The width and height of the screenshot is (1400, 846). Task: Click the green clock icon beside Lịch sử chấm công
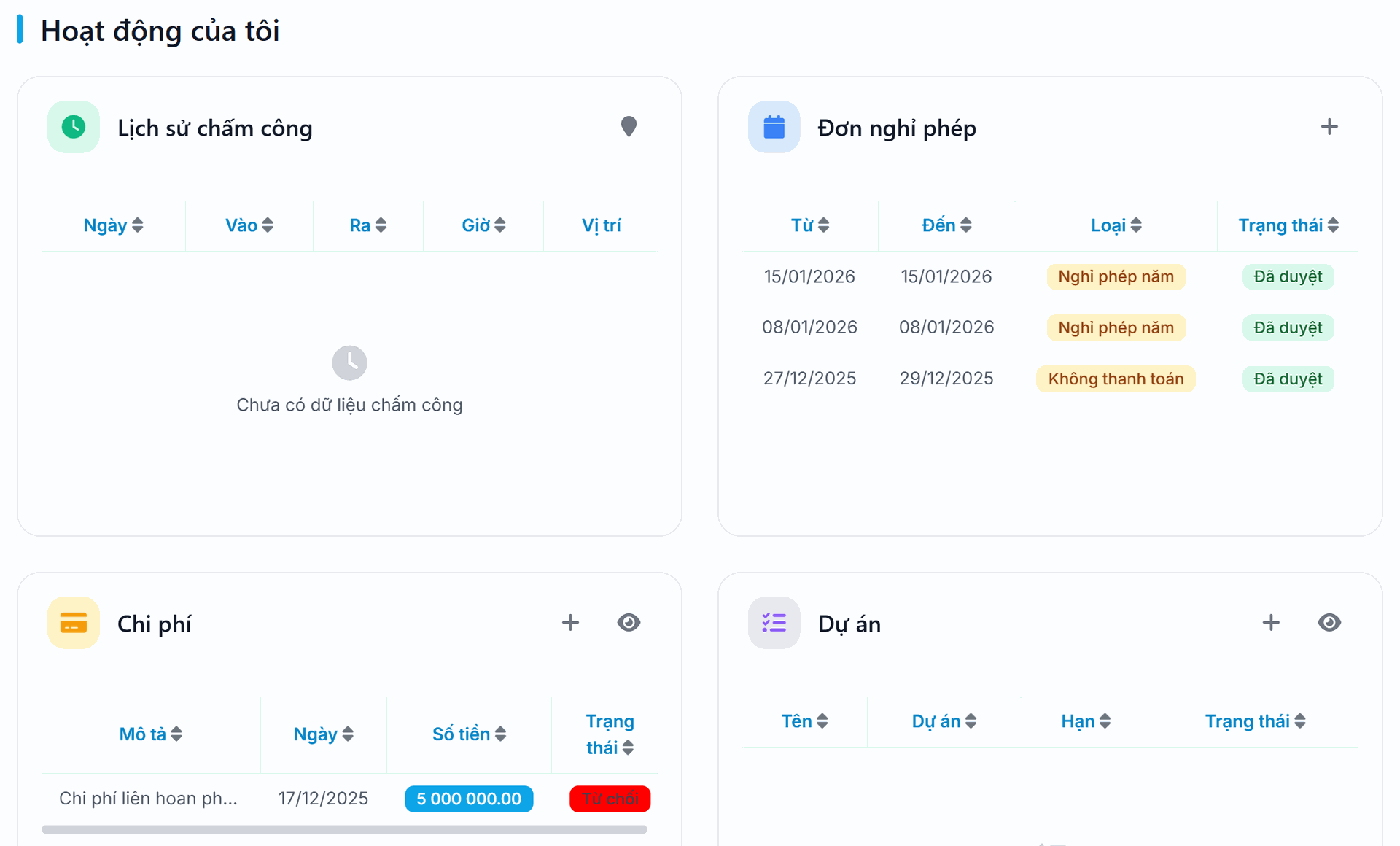tap(74, 127)
